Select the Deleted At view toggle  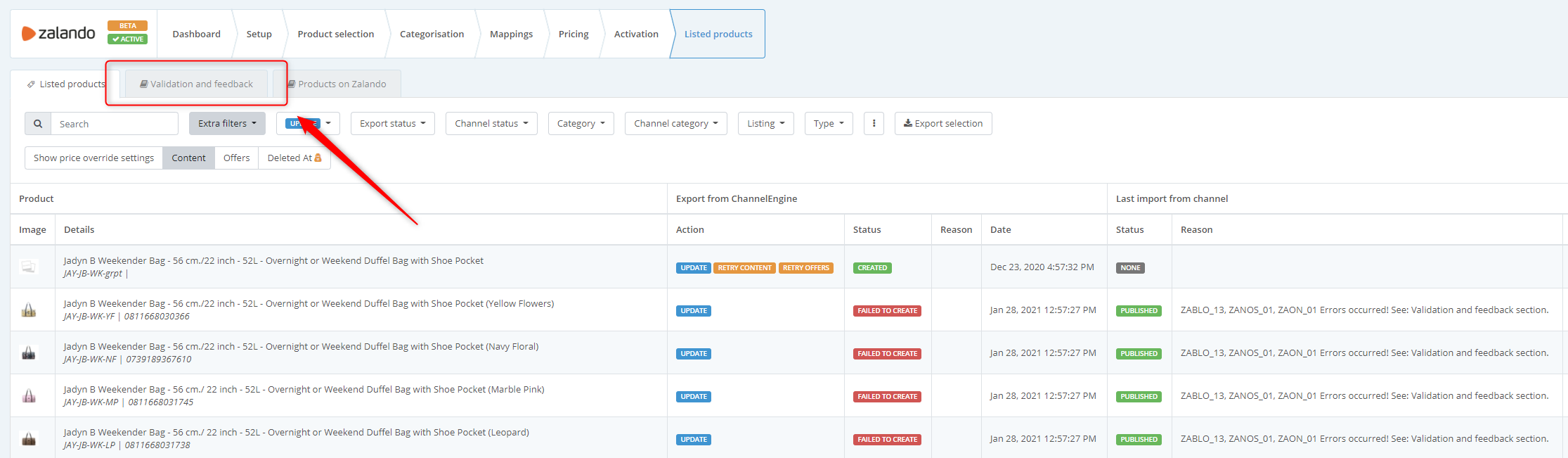click(x=294, y=158)
